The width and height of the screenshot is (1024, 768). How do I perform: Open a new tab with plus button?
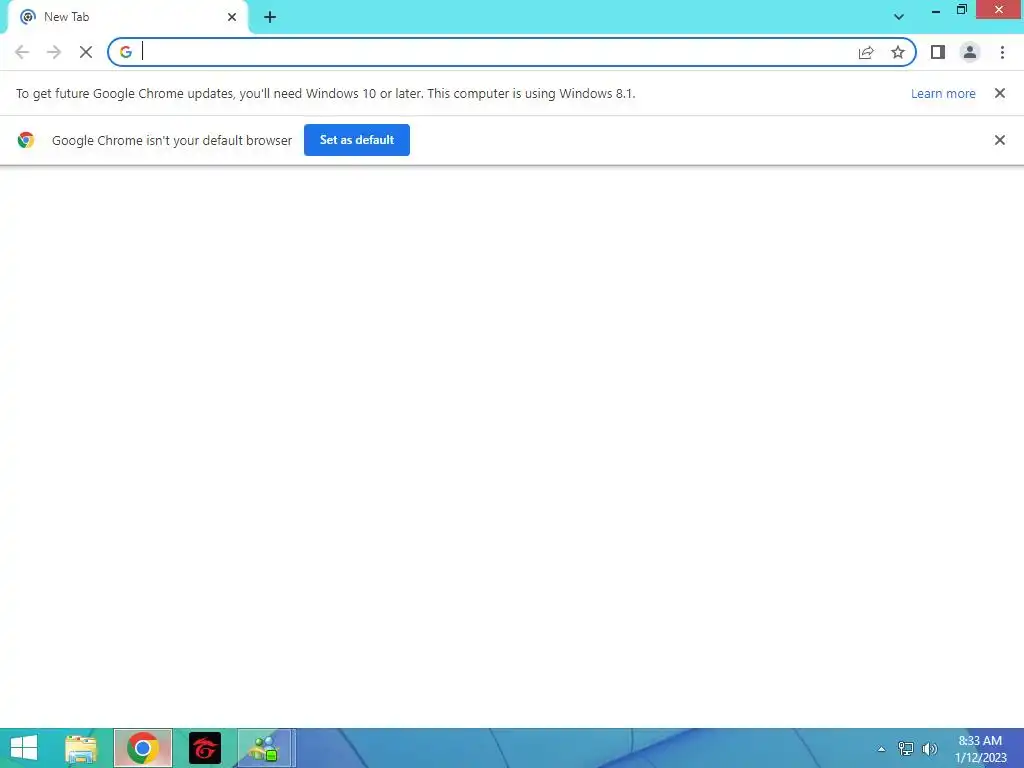270,17
